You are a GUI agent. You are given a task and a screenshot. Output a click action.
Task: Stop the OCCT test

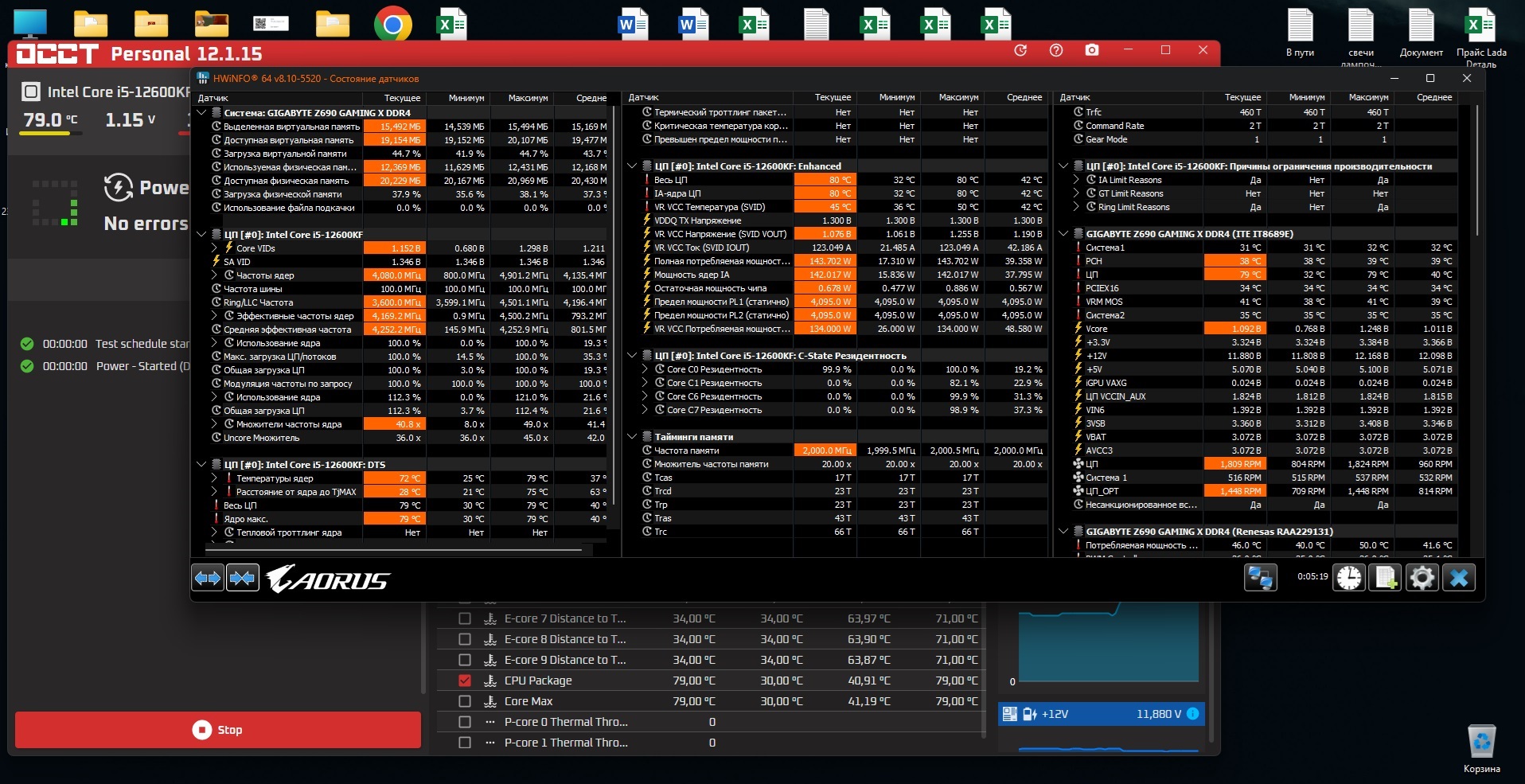pyautogui.click(x=218, y=730)
